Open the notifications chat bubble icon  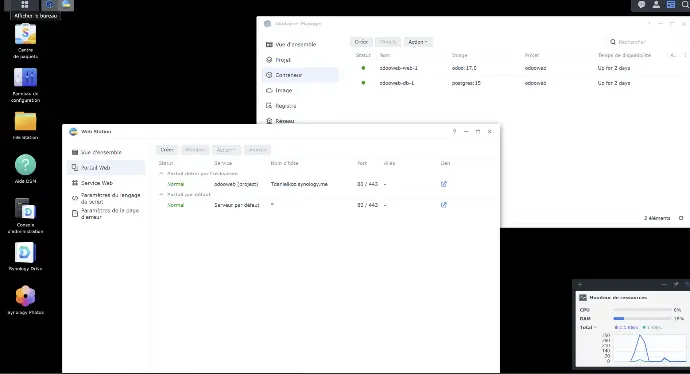click(642, 4)
